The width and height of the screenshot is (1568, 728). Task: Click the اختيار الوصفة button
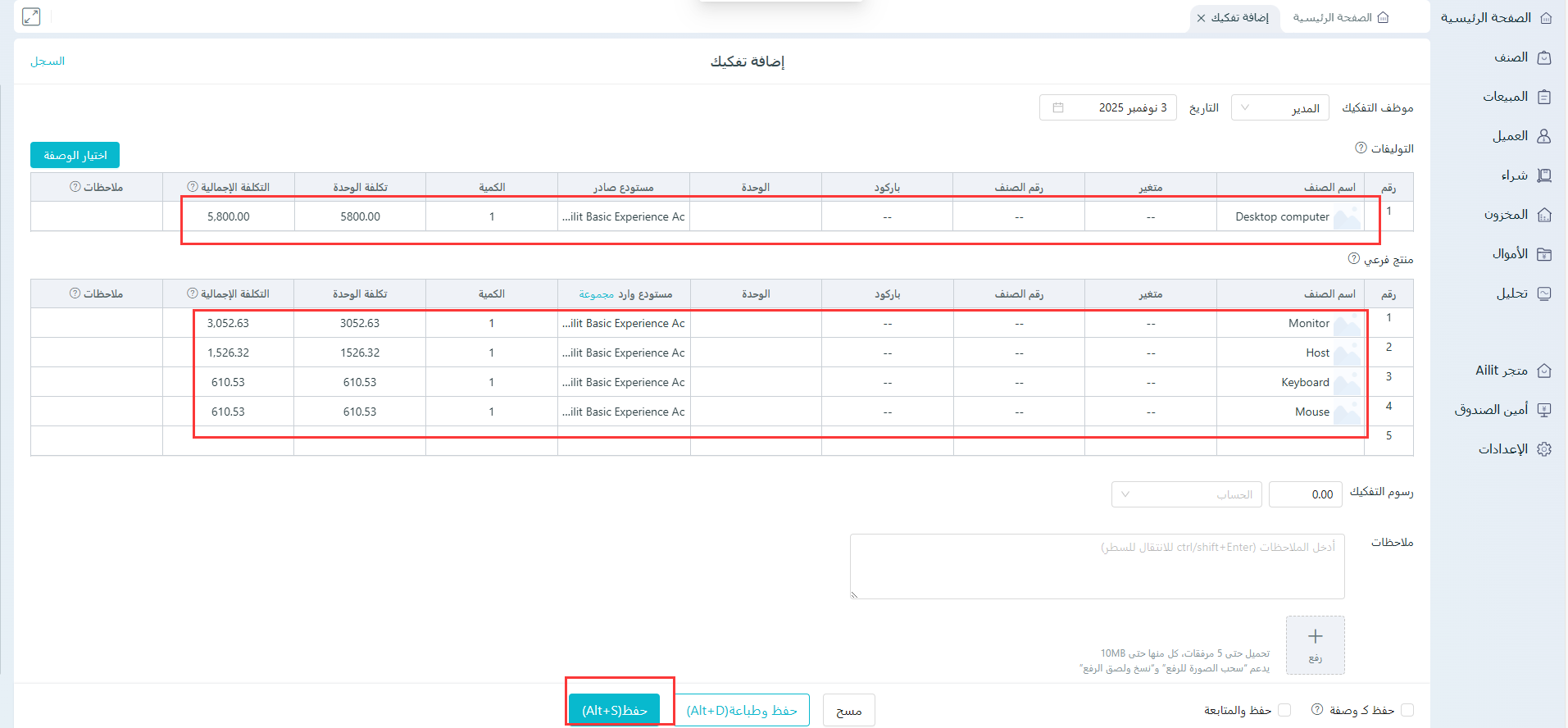pos(75,155)
